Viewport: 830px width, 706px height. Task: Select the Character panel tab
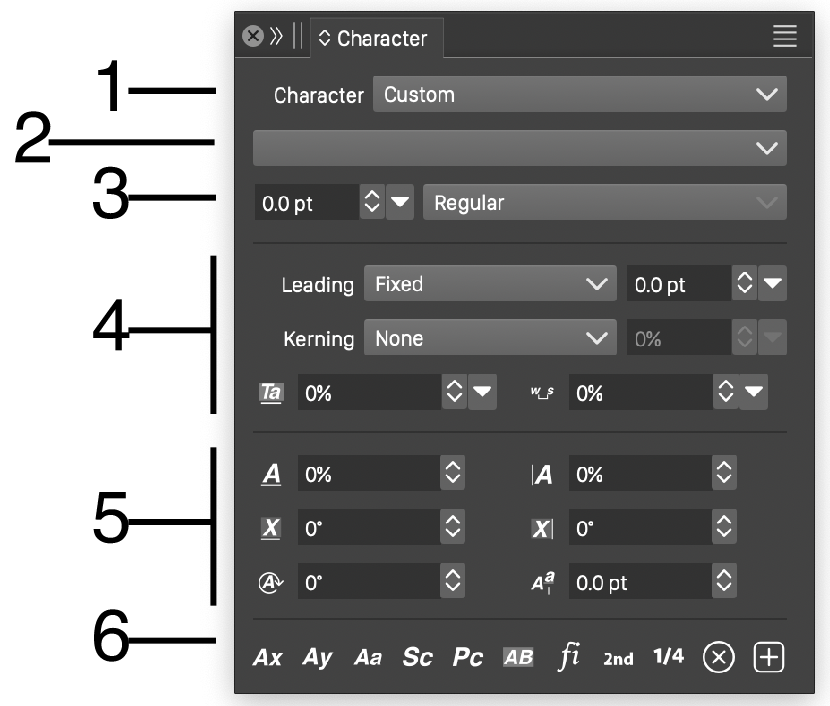374,39
